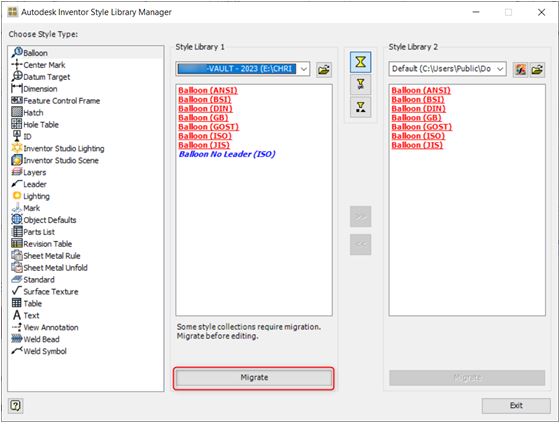Select Balloon (ANSI) in Style Library 2

point(421,90)
